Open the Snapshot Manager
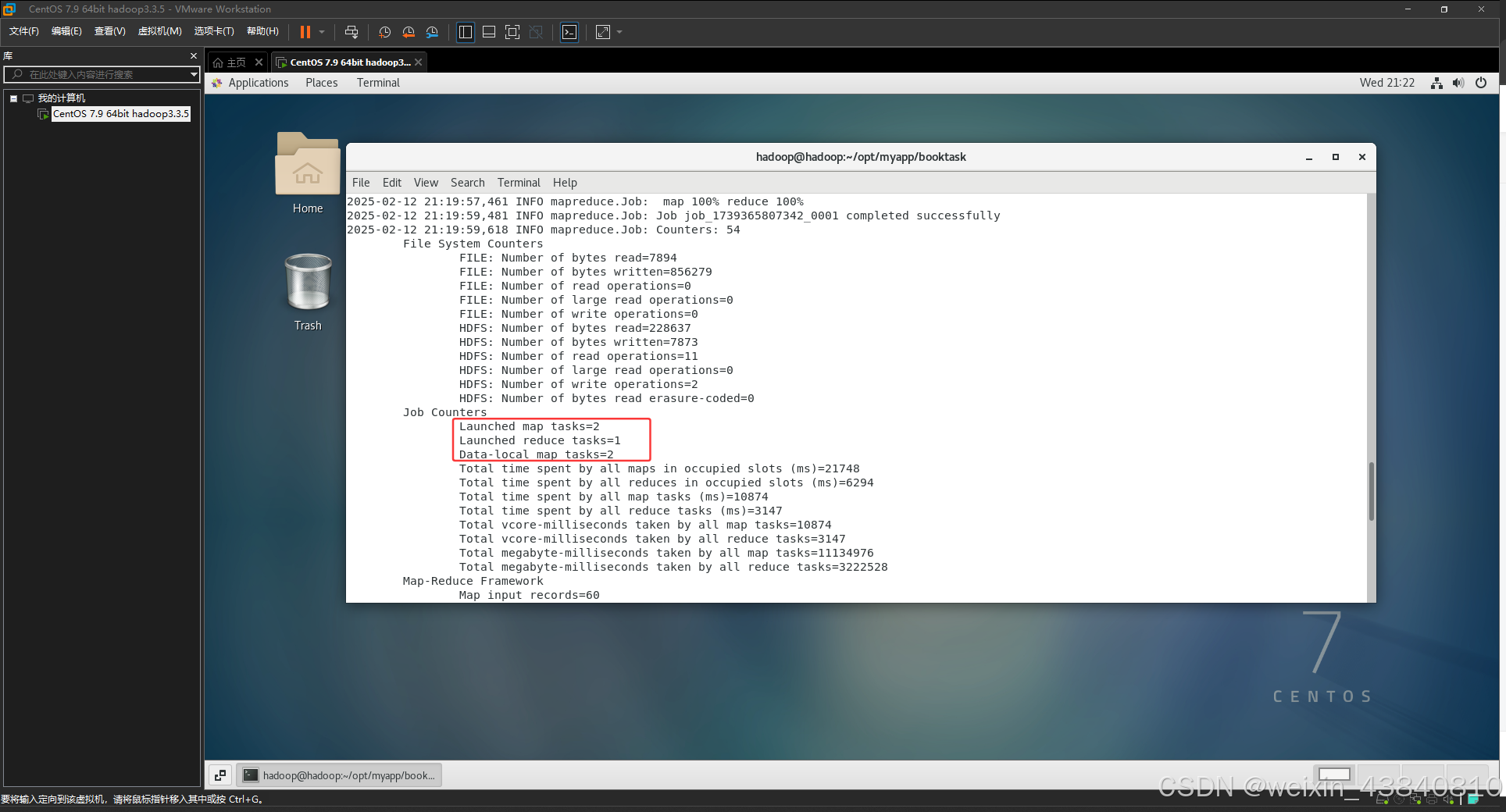Image resolution: width=1506 pixels, height=812 pixels. click(433, 32)
